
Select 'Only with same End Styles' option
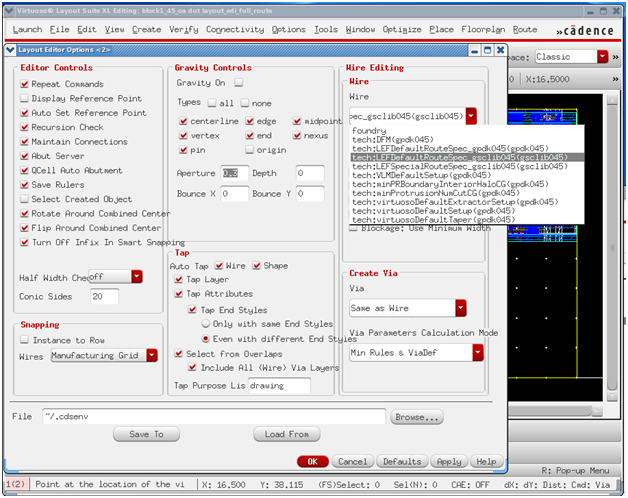(x=207, y=325)
